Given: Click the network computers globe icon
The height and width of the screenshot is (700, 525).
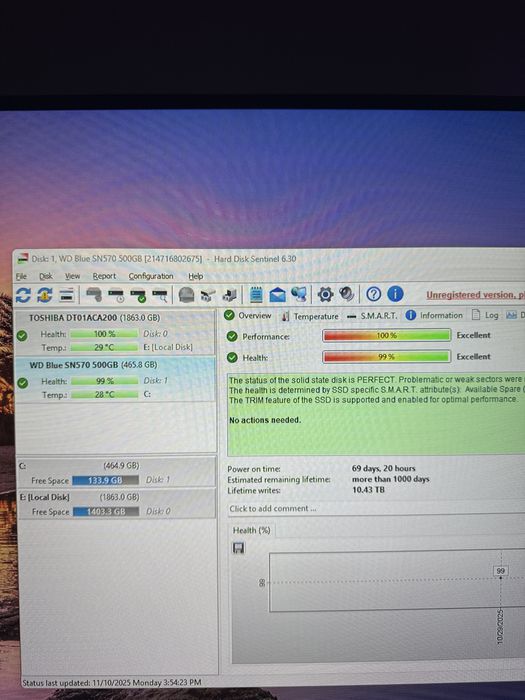Looking at the screenshot, I should click(x=299, y=294).
